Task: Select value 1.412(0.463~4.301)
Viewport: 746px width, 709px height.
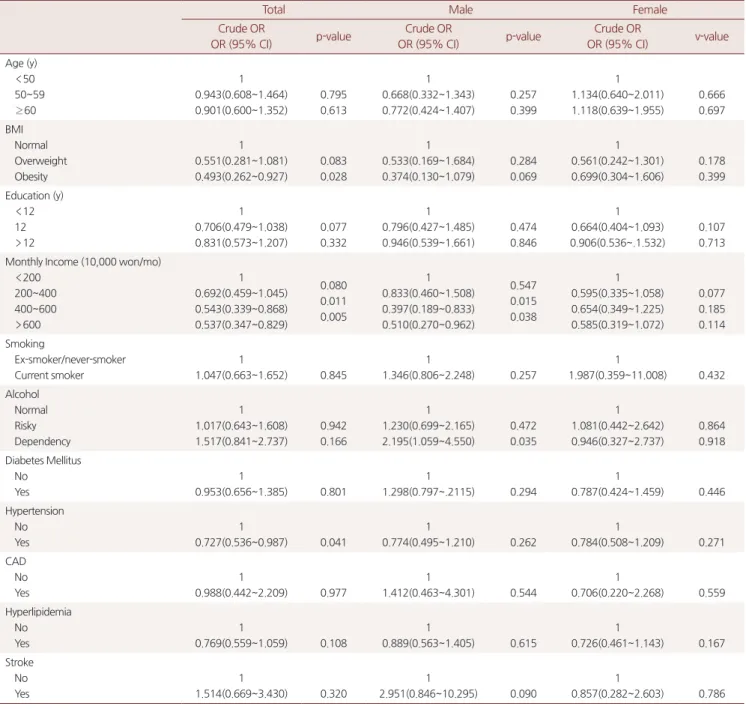Action: (x=428, y=592)
